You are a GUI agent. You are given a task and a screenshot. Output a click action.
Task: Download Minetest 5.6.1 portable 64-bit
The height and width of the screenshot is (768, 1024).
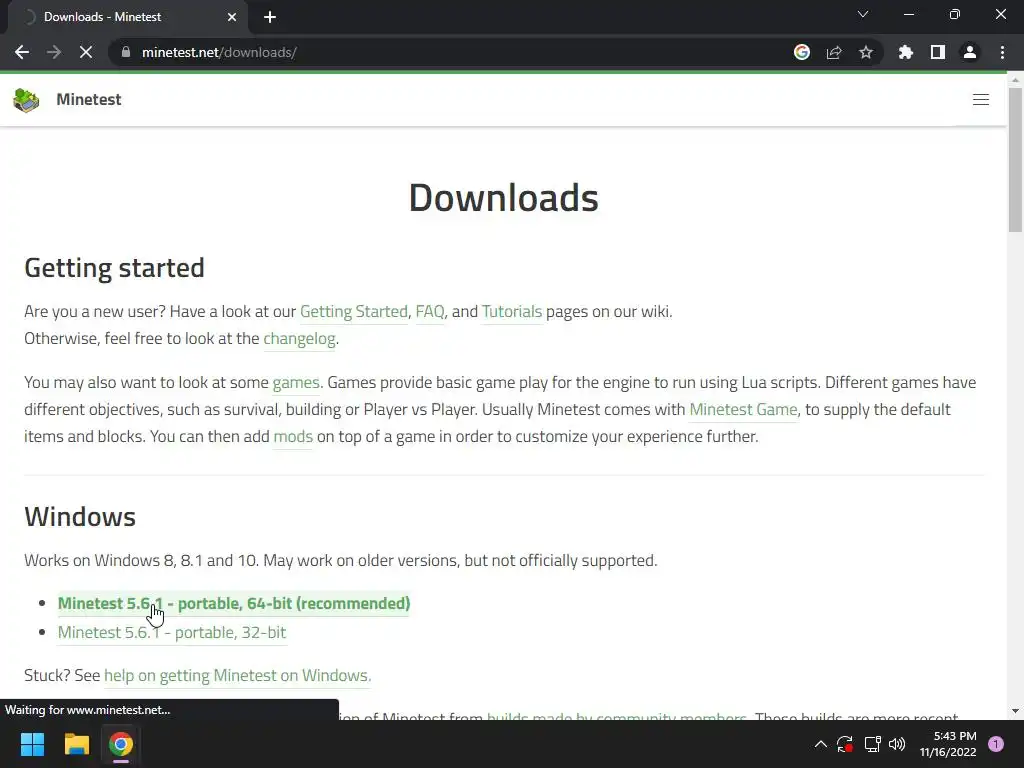click(x=234, y=603)
